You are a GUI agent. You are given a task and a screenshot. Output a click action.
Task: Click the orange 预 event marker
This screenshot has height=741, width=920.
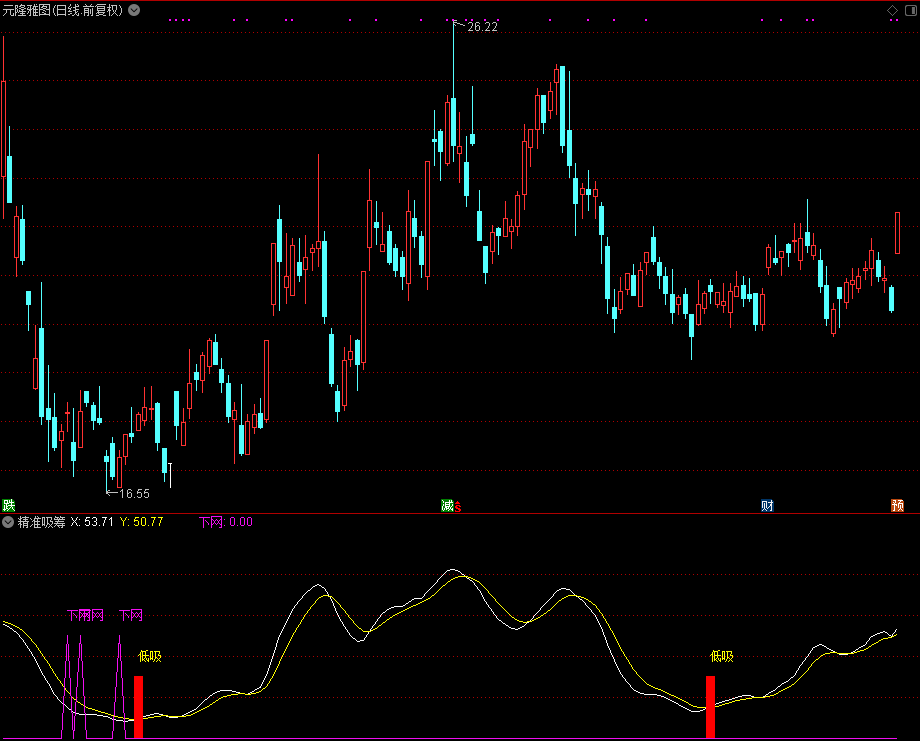(x=898, y=506)
